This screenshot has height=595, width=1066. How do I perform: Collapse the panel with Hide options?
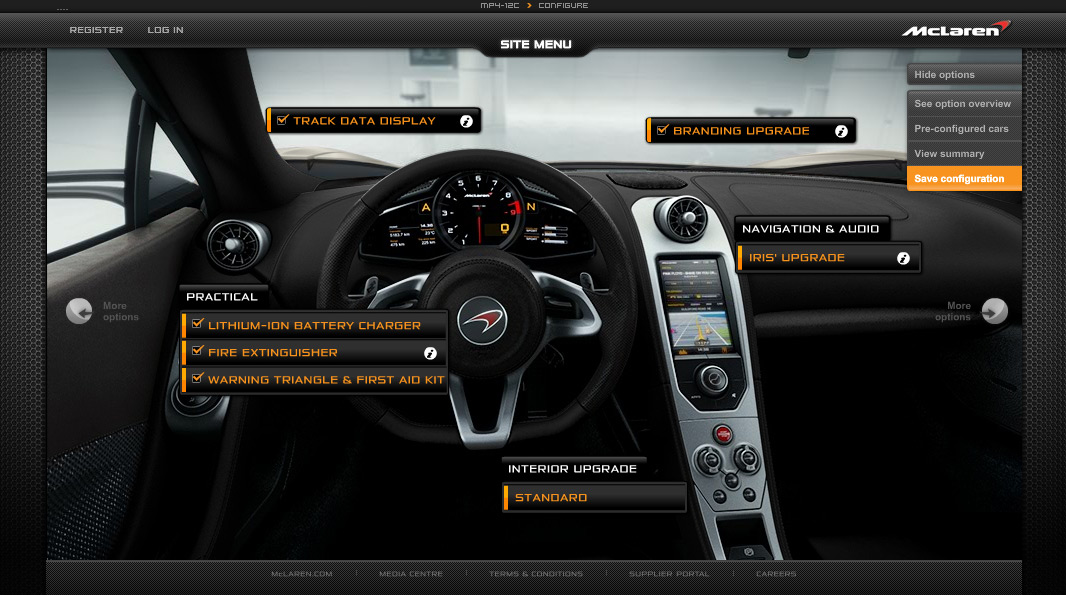(x=964, y=75)
